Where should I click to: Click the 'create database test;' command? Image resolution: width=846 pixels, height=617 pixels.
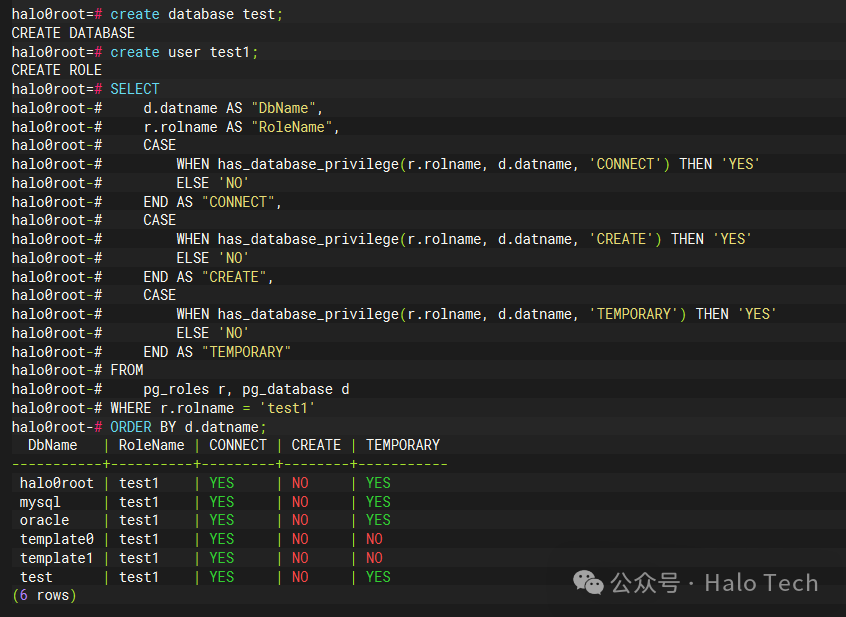click(x=197, y=14)
